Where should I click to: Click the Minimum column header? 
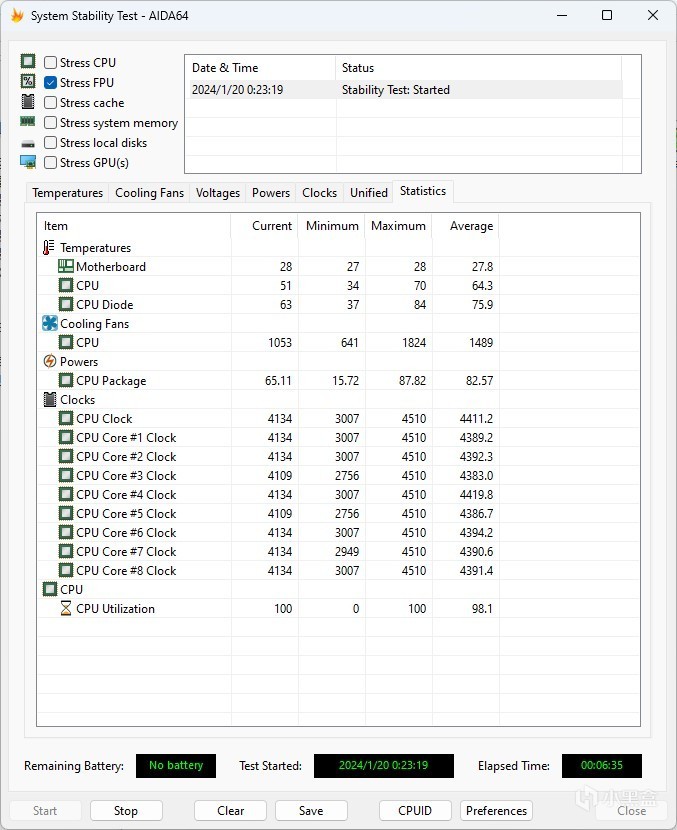tap(332, 226)
